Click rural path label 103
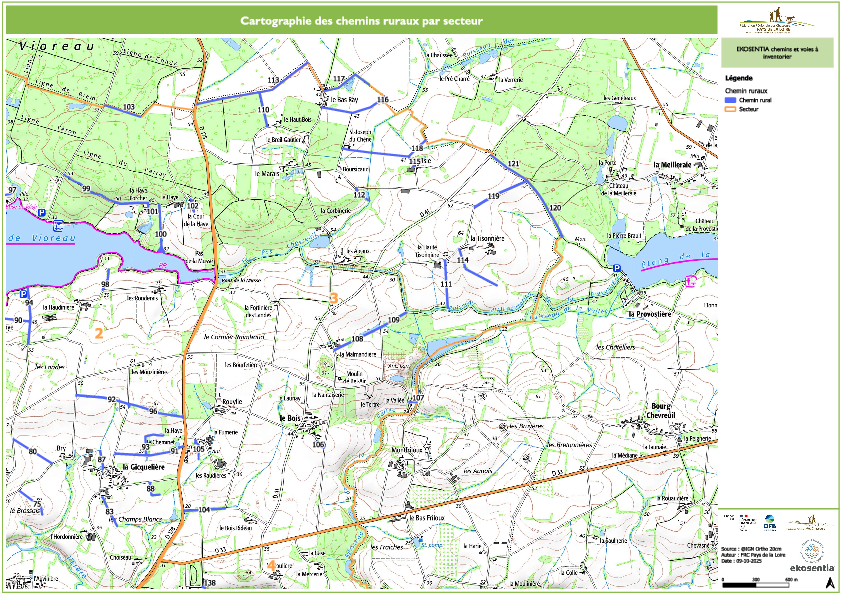842x595 pixels. point(128,107)
